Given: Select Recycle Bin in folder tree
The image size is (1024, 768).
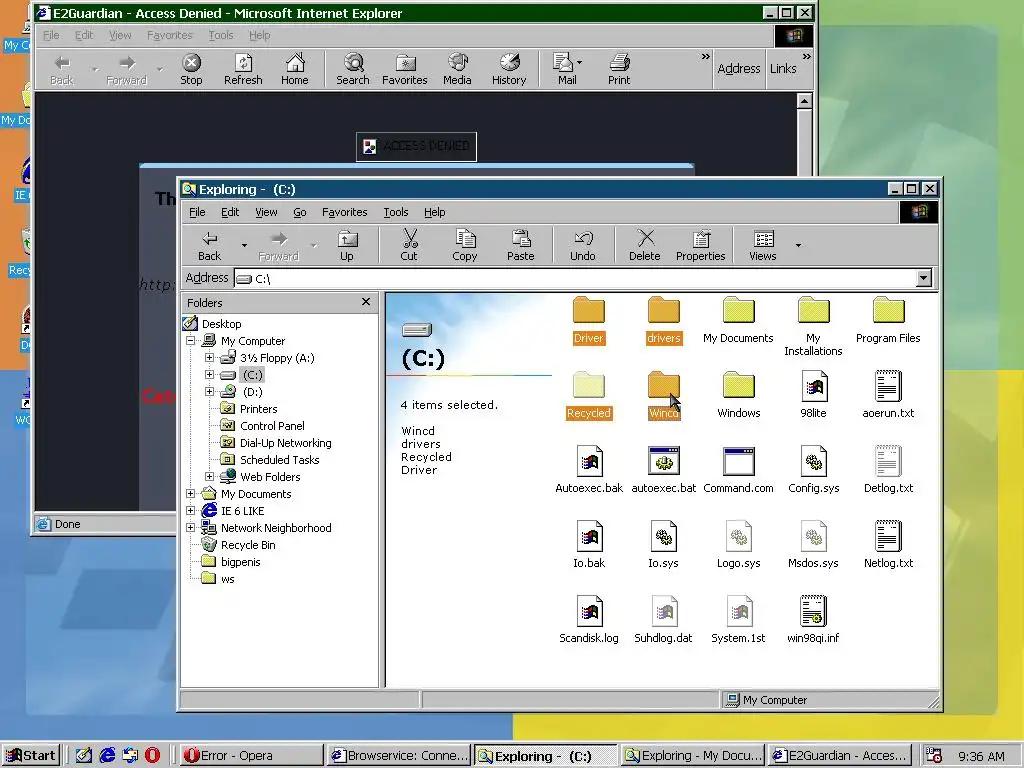Looking at the screenshot, I should point(248,545).
